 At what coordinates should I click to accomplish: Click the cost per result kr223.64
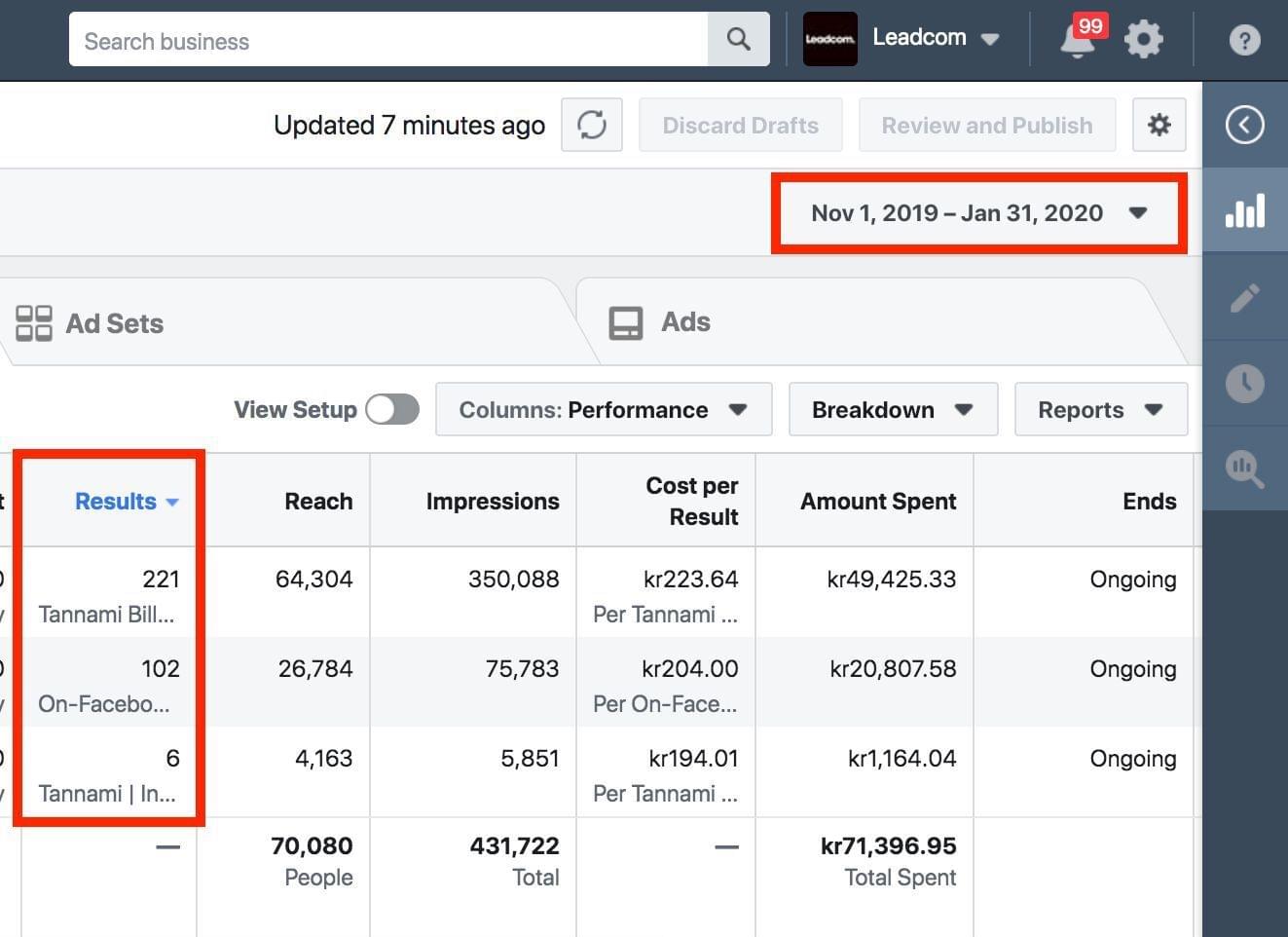click(690, 580)
